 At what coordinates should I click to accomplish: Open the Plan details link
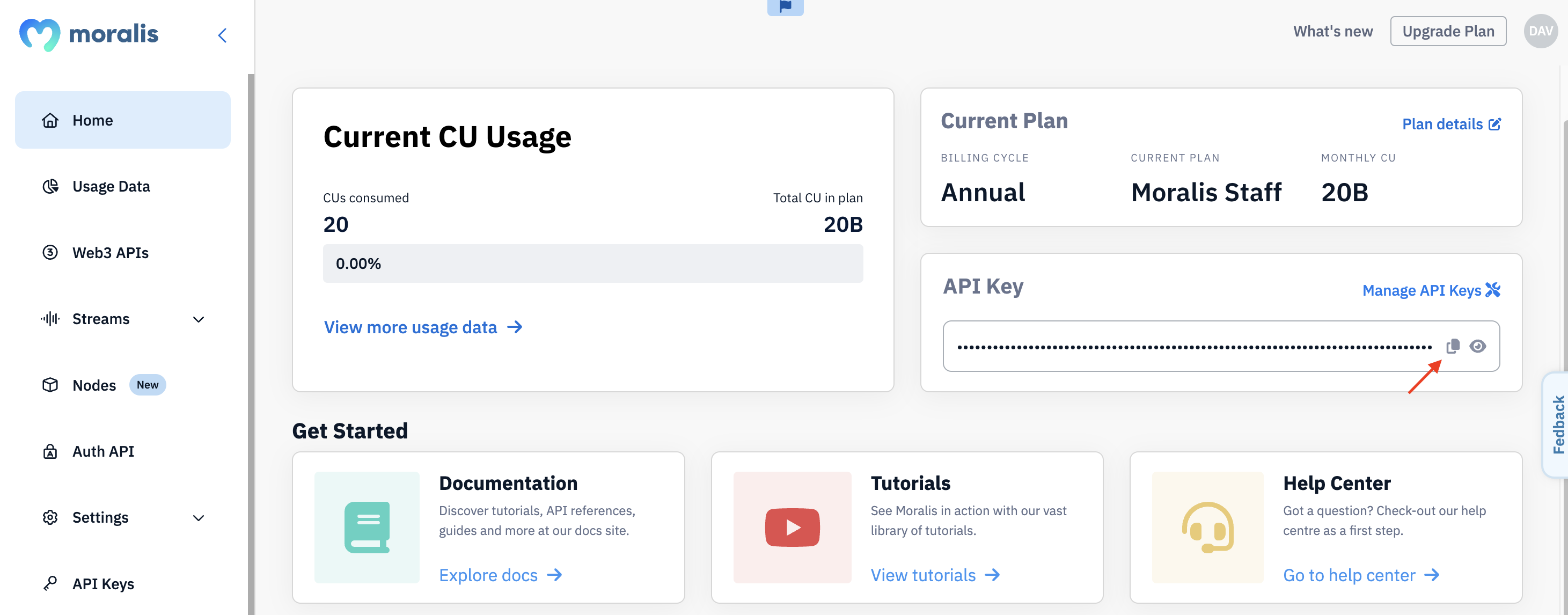click(1442, 124)
